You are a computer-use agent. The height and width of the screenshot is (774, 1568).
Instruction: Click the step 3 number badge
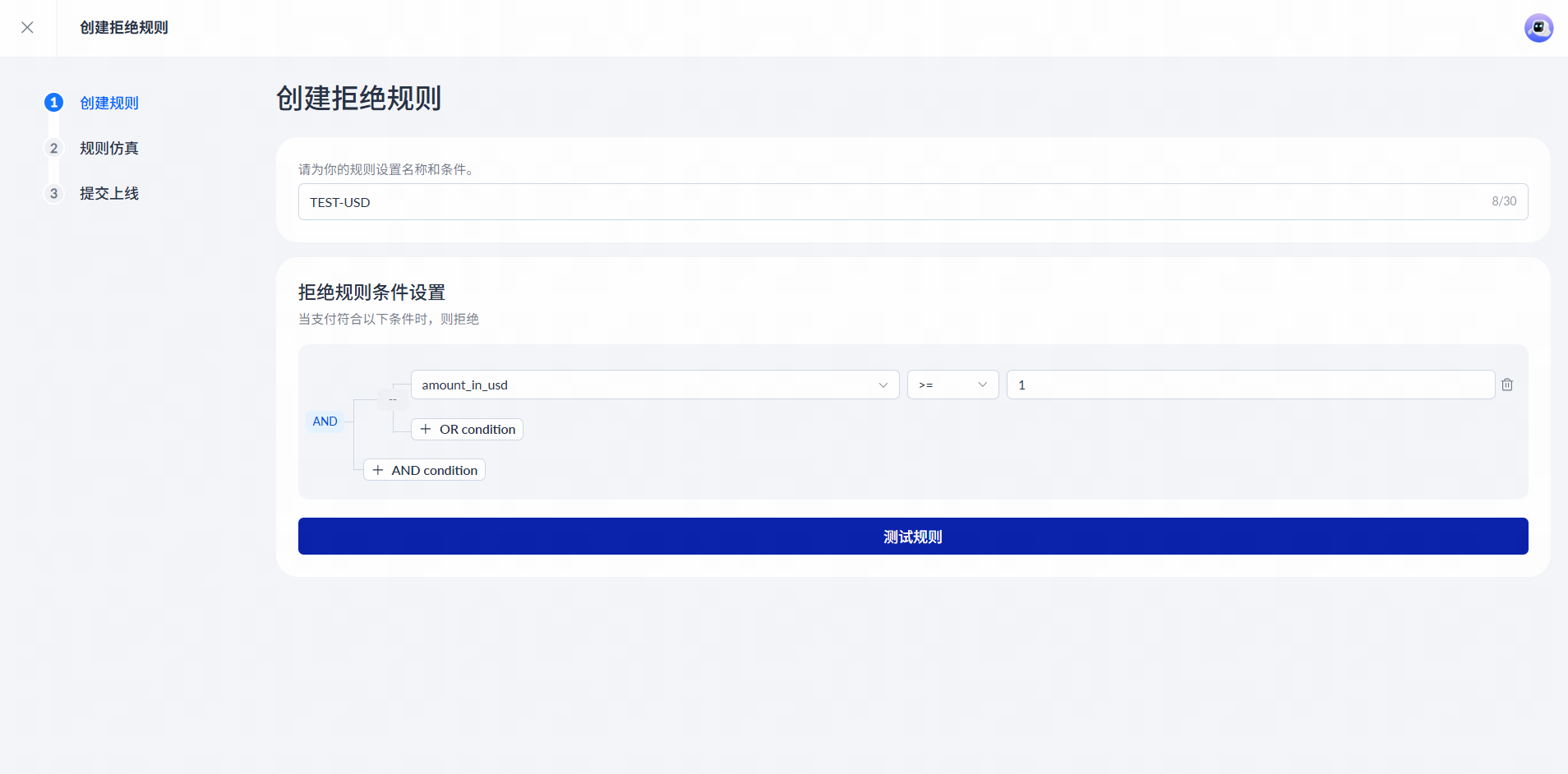click(x=53, y=193)
